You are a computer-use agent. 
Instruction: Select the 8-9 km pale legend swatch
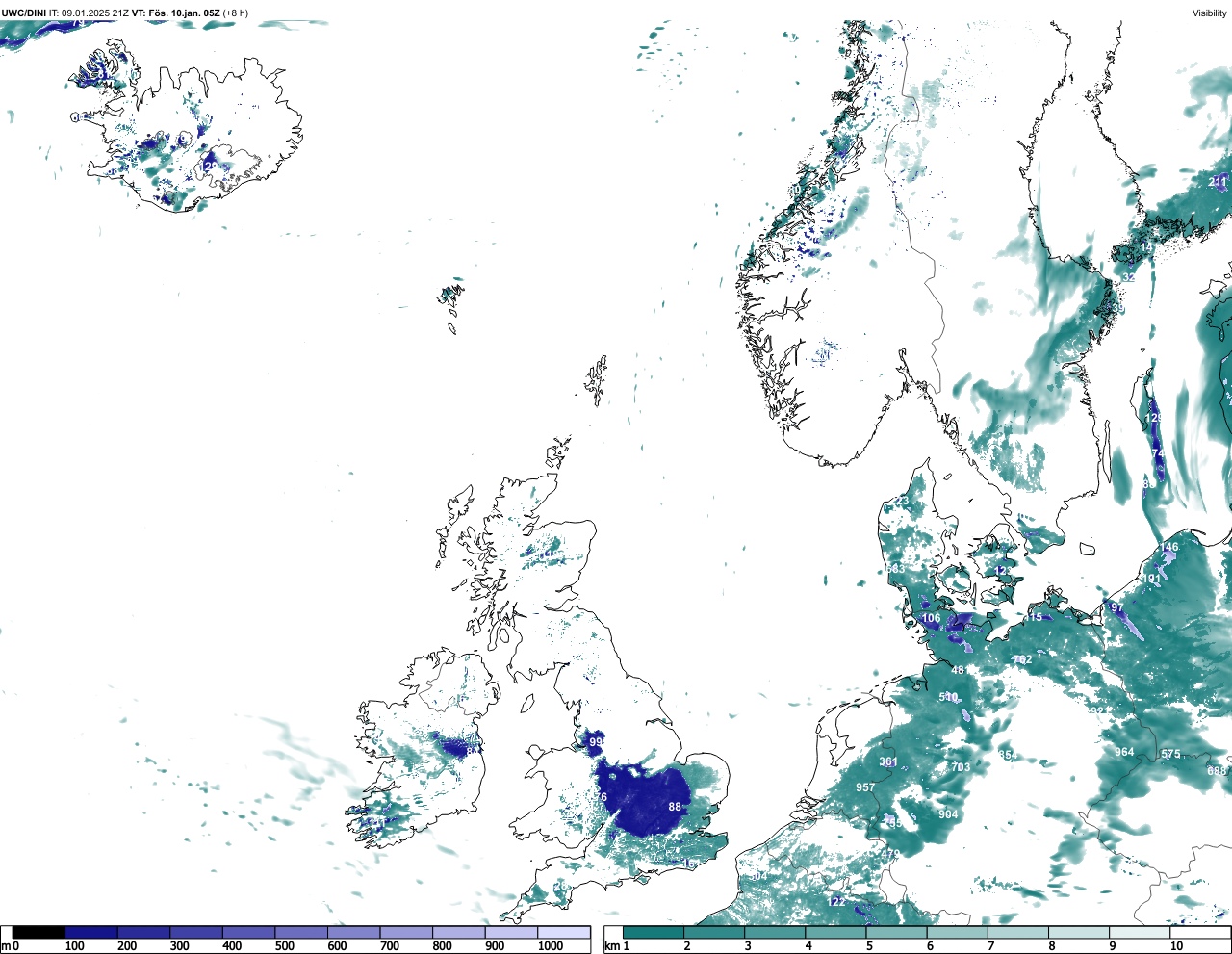pos(1080,933)
